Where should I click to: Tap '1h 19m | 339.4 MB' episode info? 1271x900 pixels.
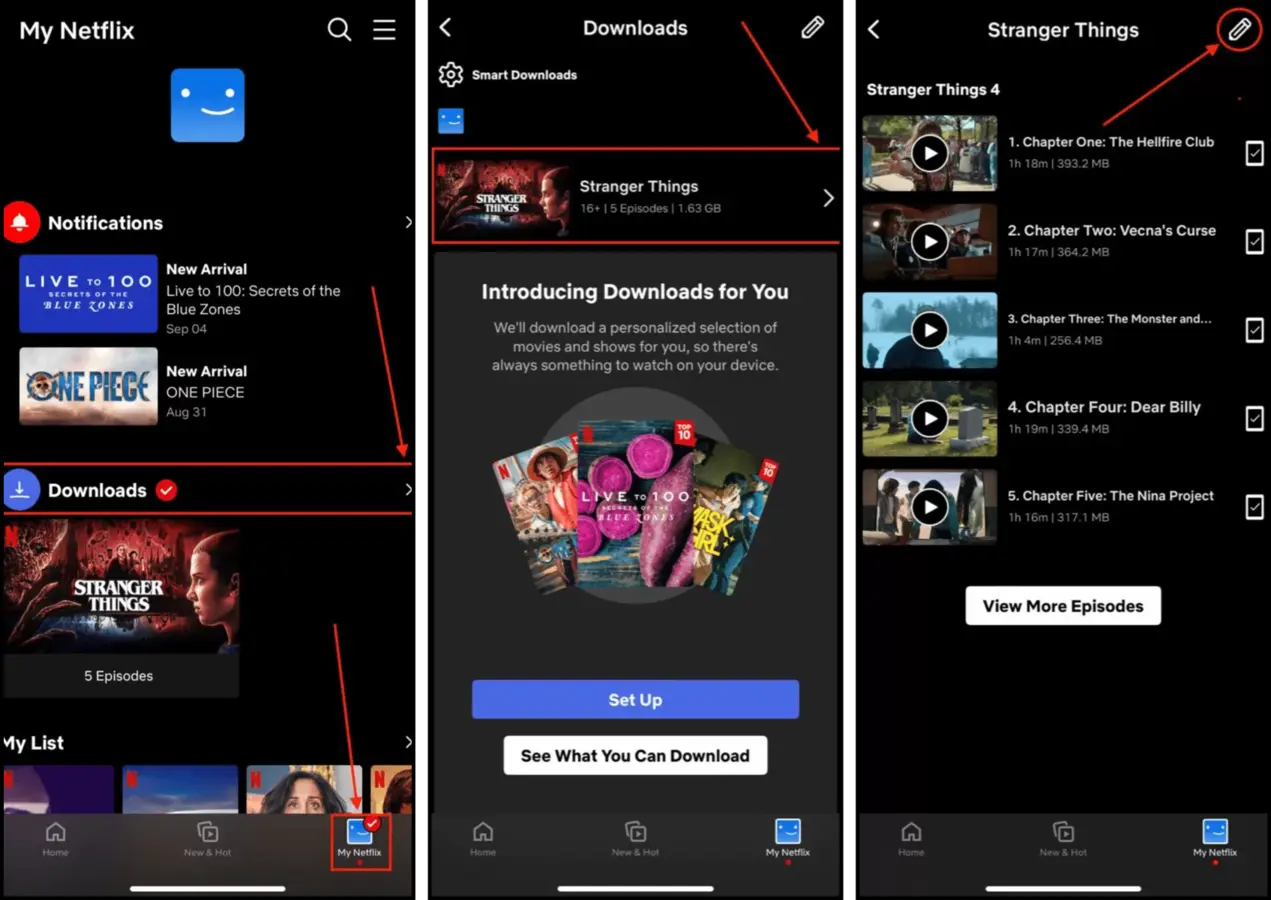(1059, 429)
